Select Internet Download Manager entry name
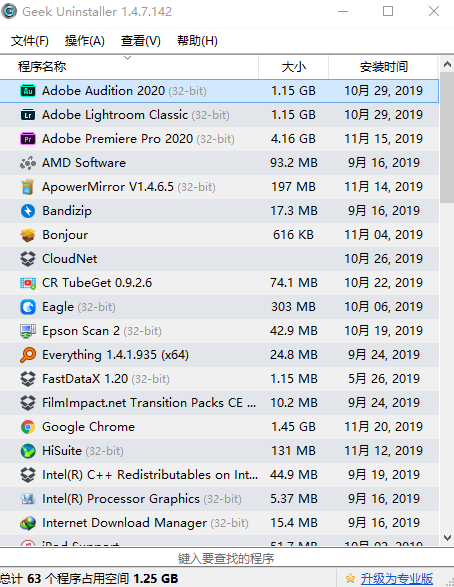 pos(124,523)
